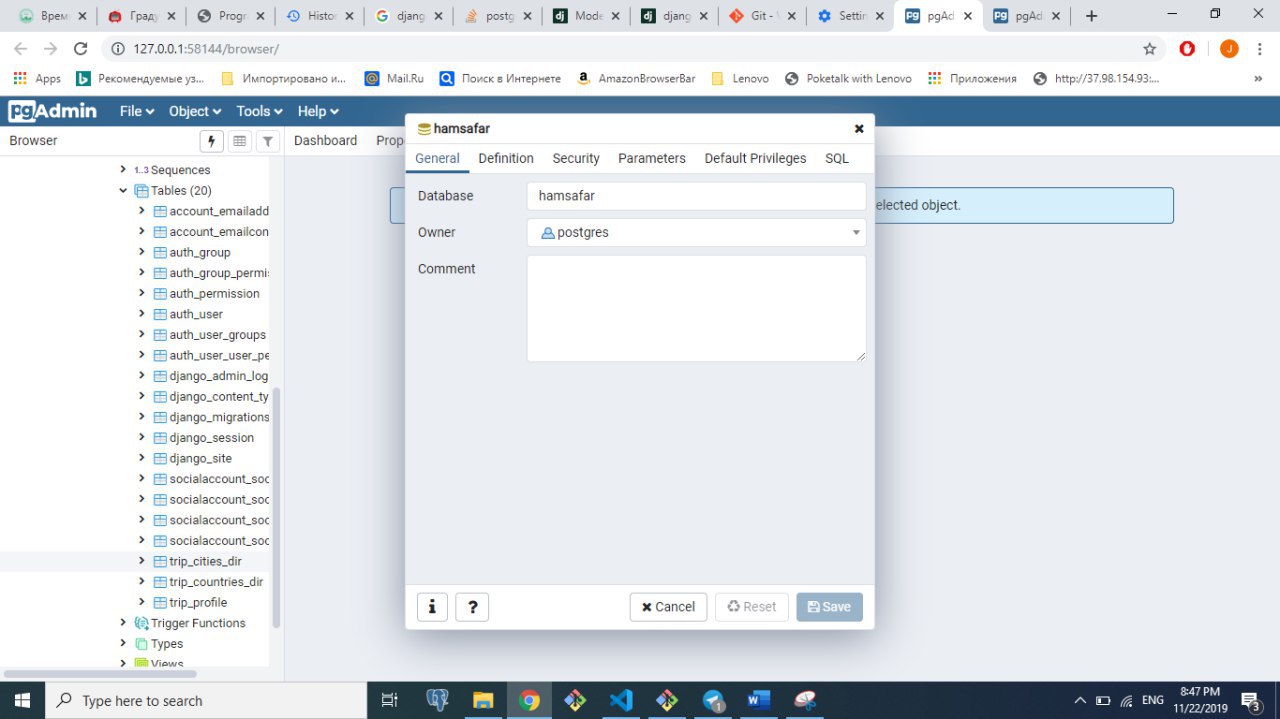Click the Filtered Rows funnel icon
1280x719 pixels.
267,141
